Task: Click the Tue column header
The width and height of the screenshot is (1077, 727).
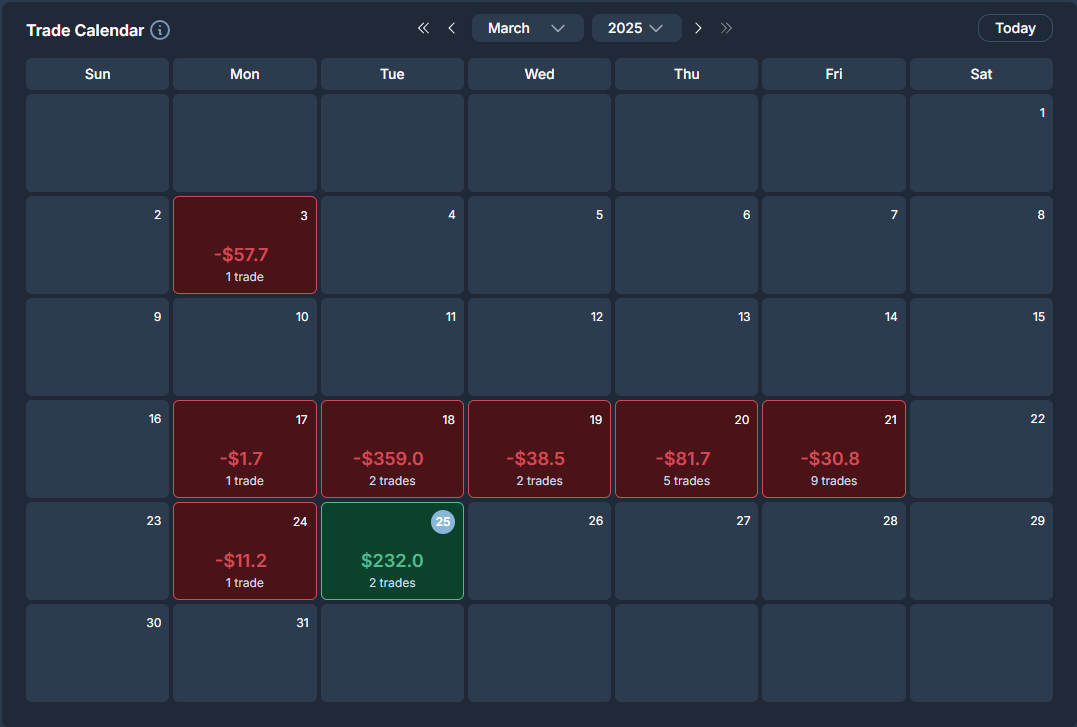Action: pyautogui.click(x=392, y=74)
